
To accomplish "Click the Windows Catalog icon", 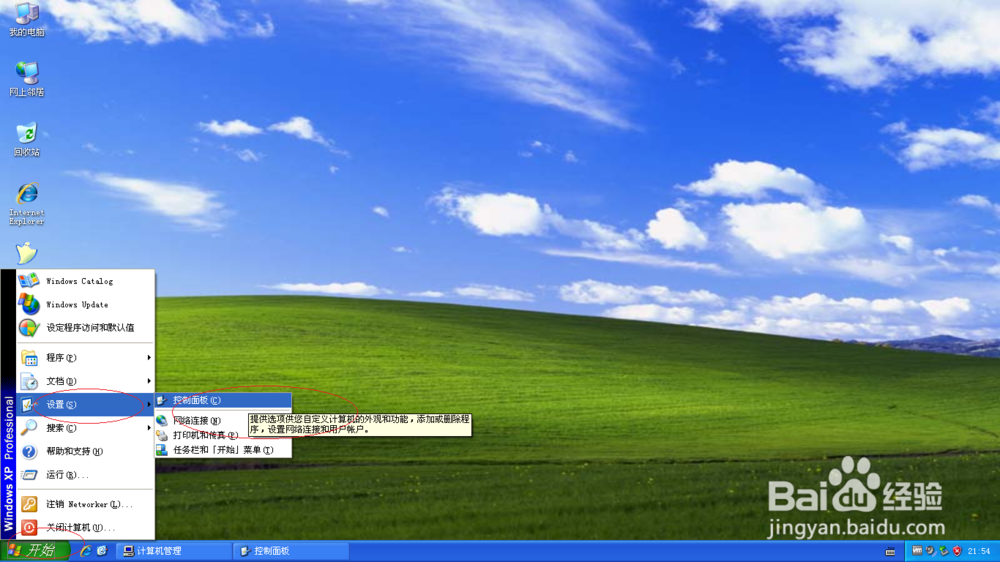I will [x=29, y=281].
